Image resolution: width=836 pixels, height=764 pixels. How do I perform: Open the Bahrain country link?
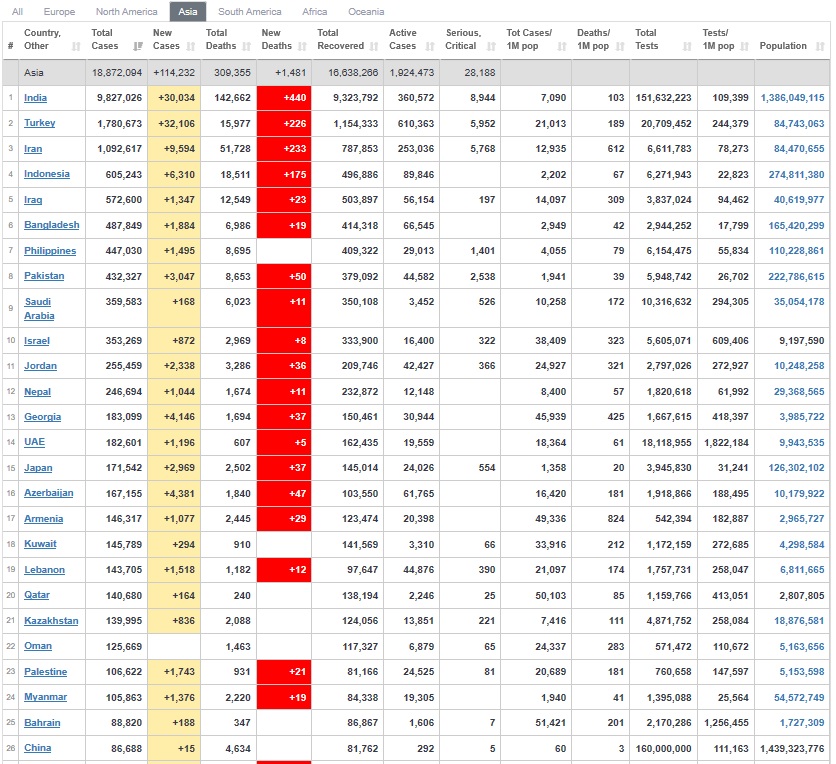coord(42,723)
